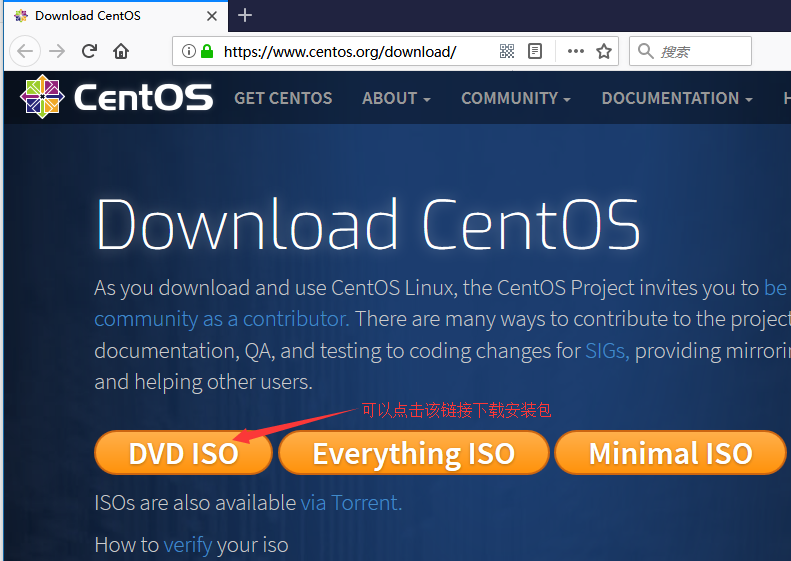The width and height of the screenshot is (791, 561).
Task: Open a new tab with the plus button
Action: 245,16
